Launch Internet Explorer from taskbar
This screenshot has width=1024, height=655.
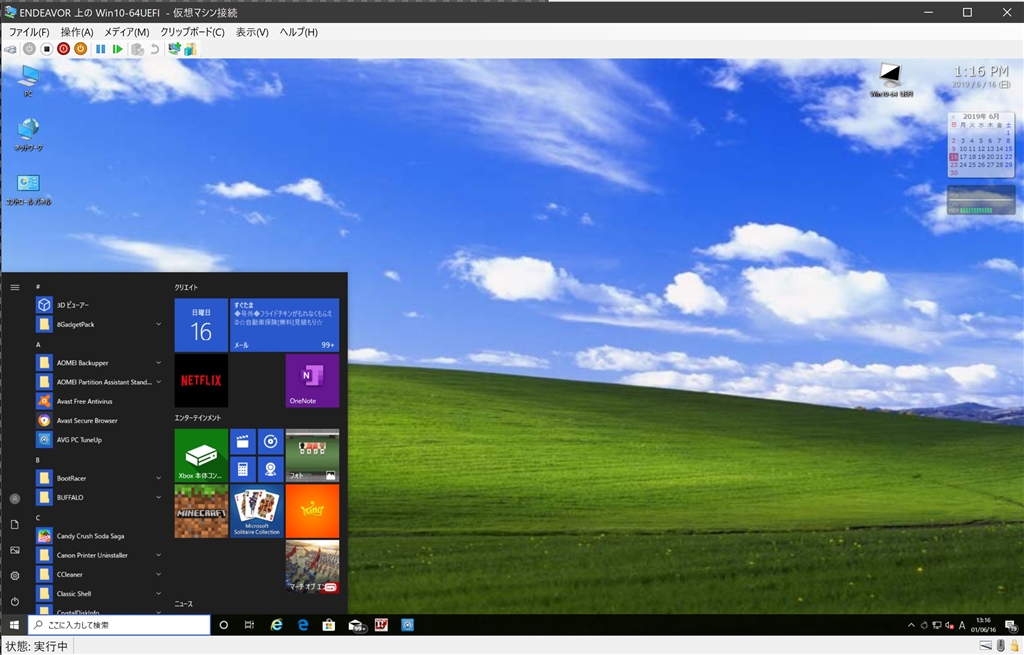click(276, 626)
